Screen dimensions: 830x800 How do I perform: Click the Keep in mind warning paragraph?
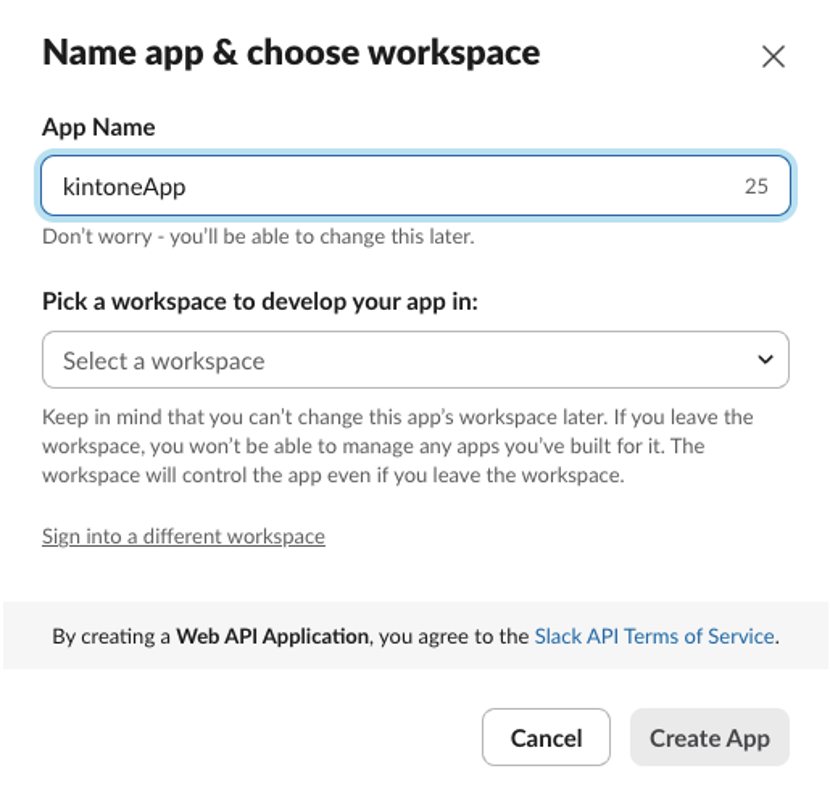point(398,446)
